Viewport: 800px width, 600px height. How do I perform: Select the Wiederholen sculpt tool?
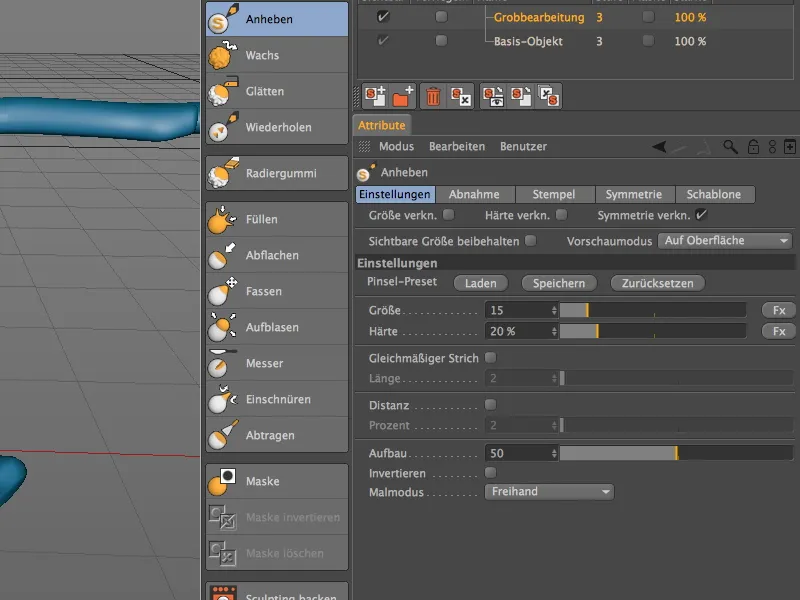coord(277,128)
